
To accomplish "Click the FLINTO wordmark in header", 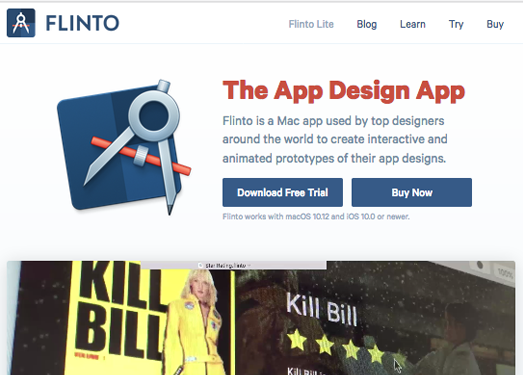I will coord(82,23).
